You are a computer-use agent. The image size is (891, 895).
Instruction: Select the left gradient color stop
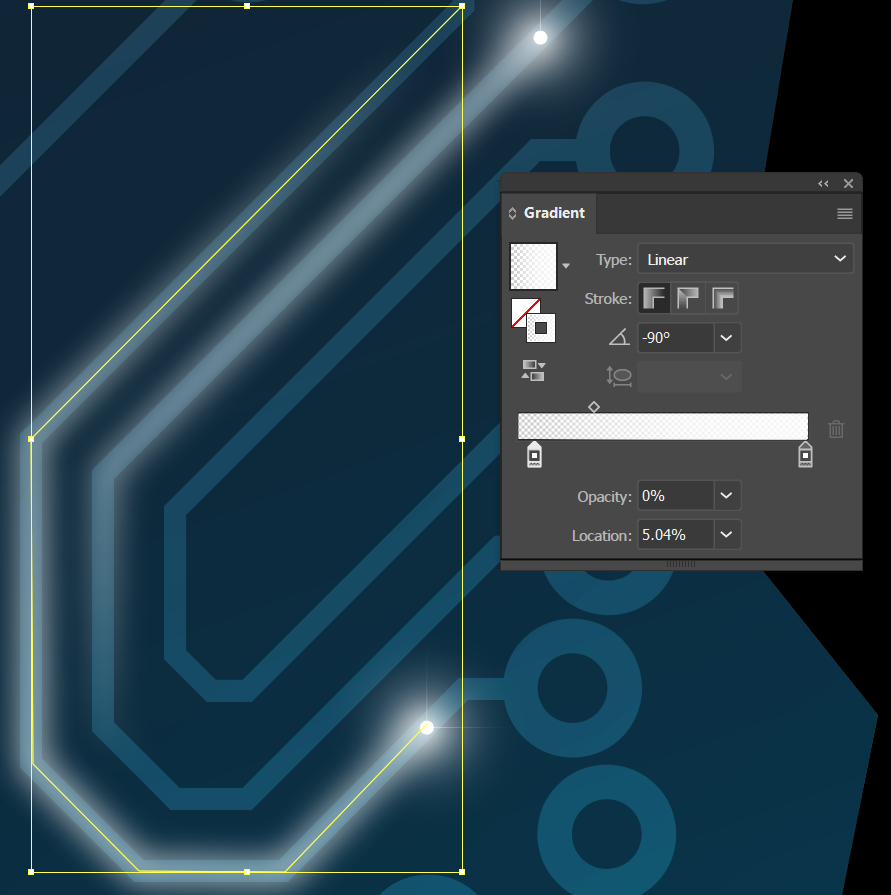[534, 454]
